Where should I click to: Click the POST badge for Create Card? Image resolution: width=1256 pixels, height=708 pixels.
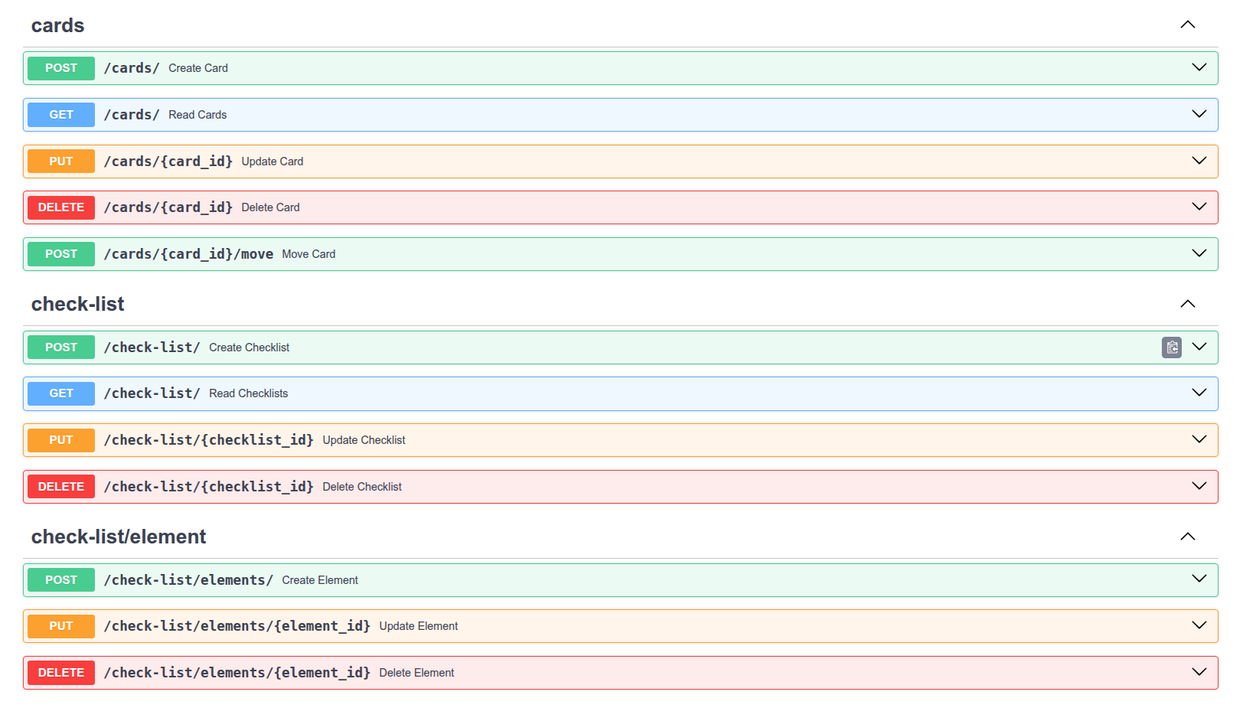pyautogui.click(x=61, y=68)
